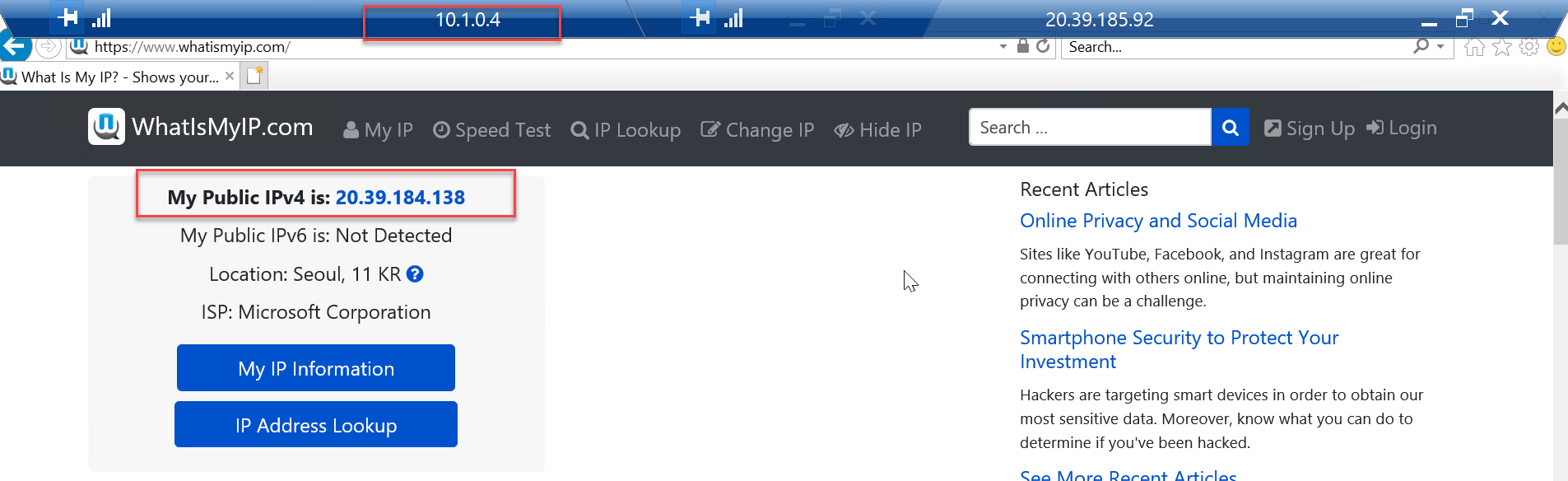Click the My Public IPv6 Not Detected text

pos(316,236)
